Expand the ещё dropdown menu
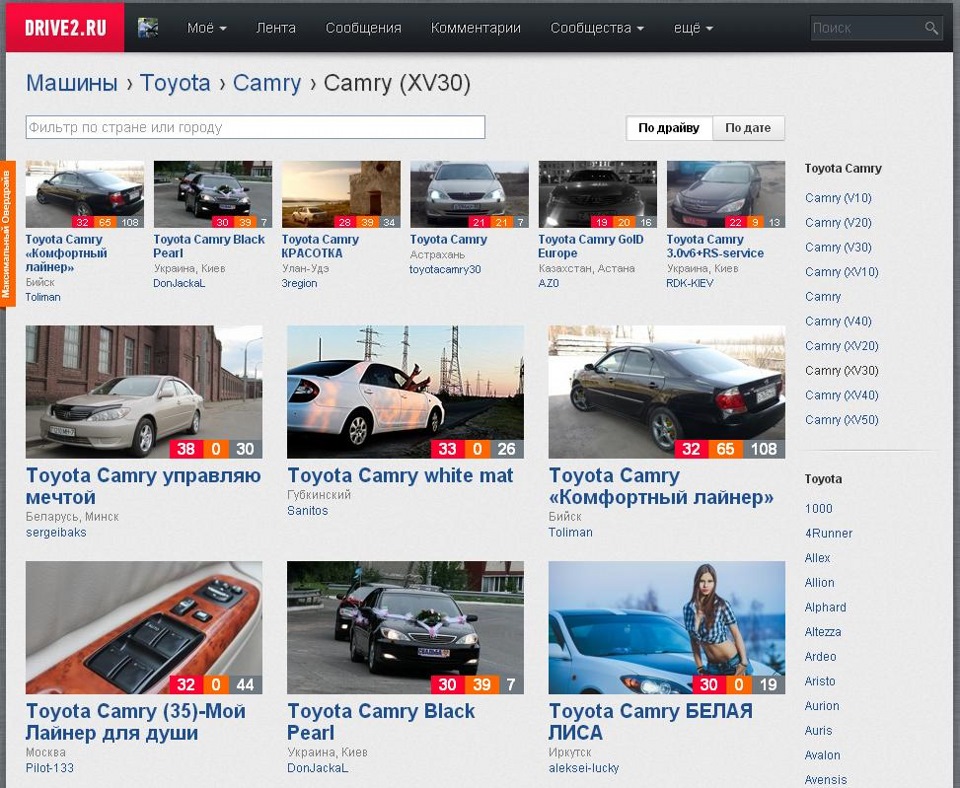Image resolution: width=960 pixels, height=788 pixels. click(x=693, y=28)
